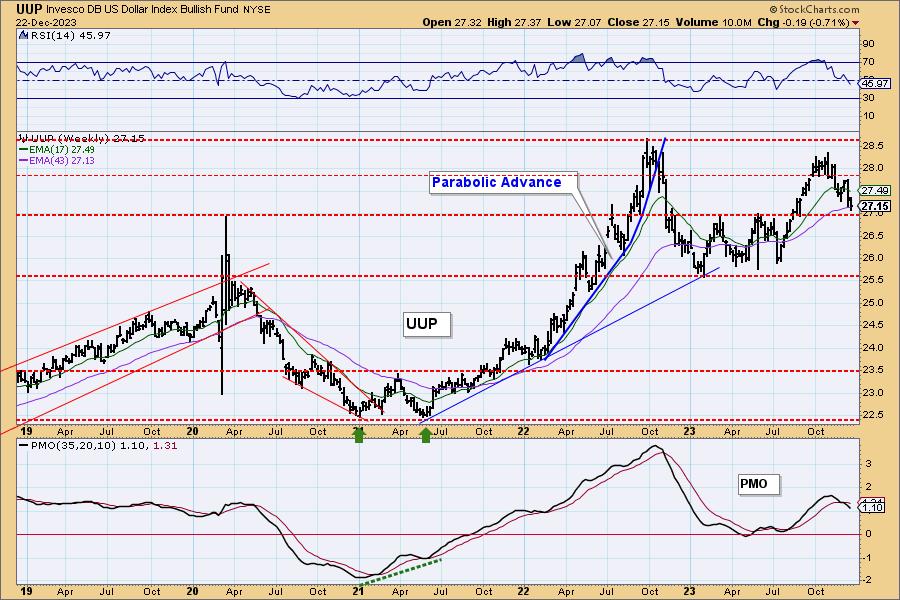Click the 27.15 last price tag on right axis
This screenshot has height=600, width=900.
point(875,206)
